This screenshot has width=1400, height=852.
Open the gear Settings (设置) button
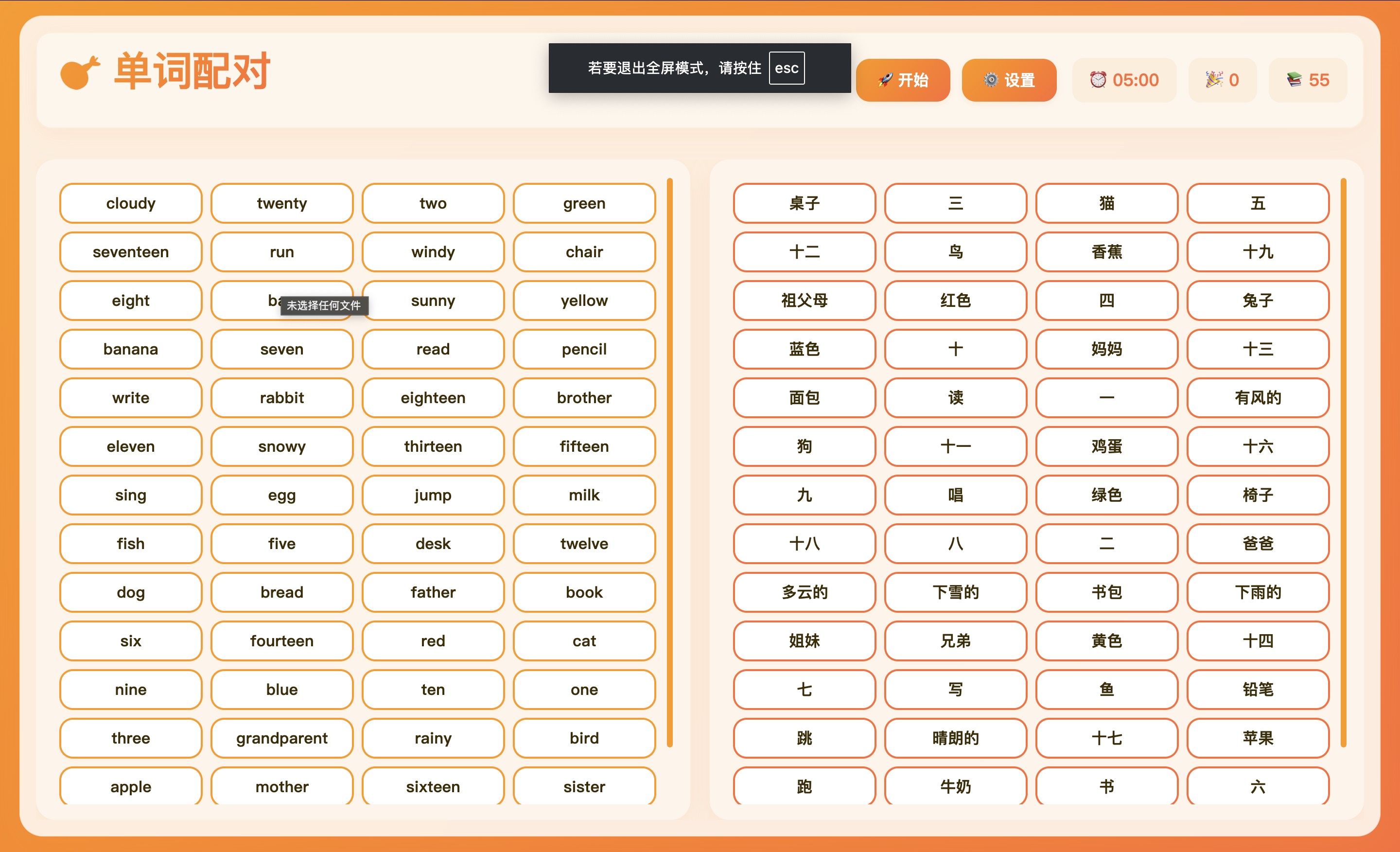[x=1009, y=80]
